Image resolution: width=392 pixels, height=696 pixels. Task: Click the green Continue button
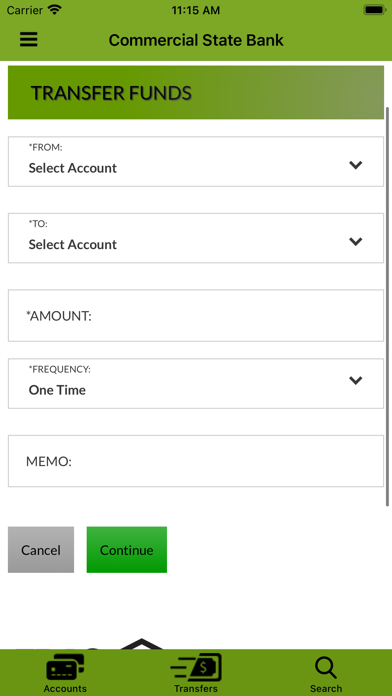(x=127, y=550)
